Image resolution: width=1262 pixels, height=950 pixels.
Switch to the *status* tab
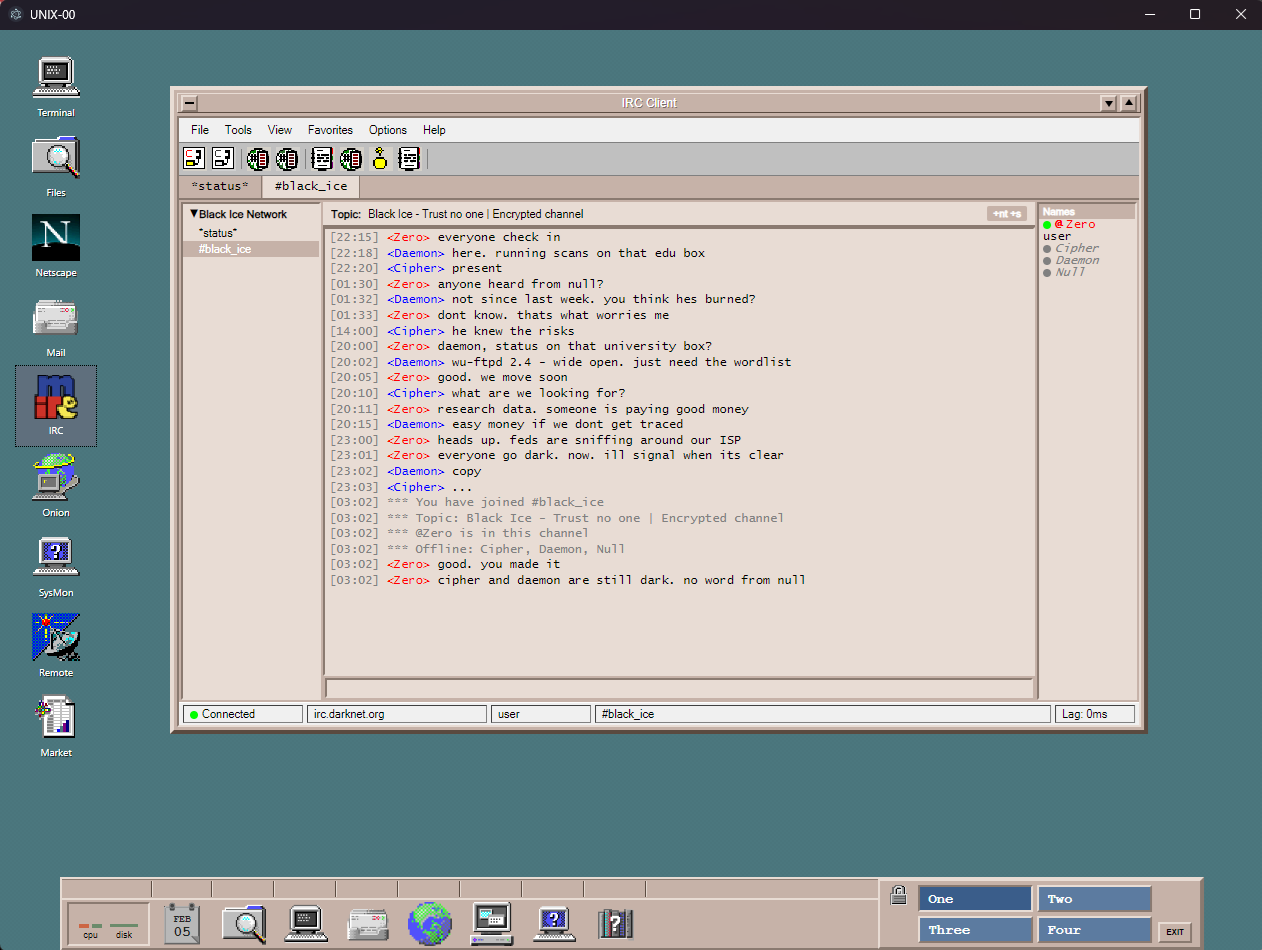[218, 186]
